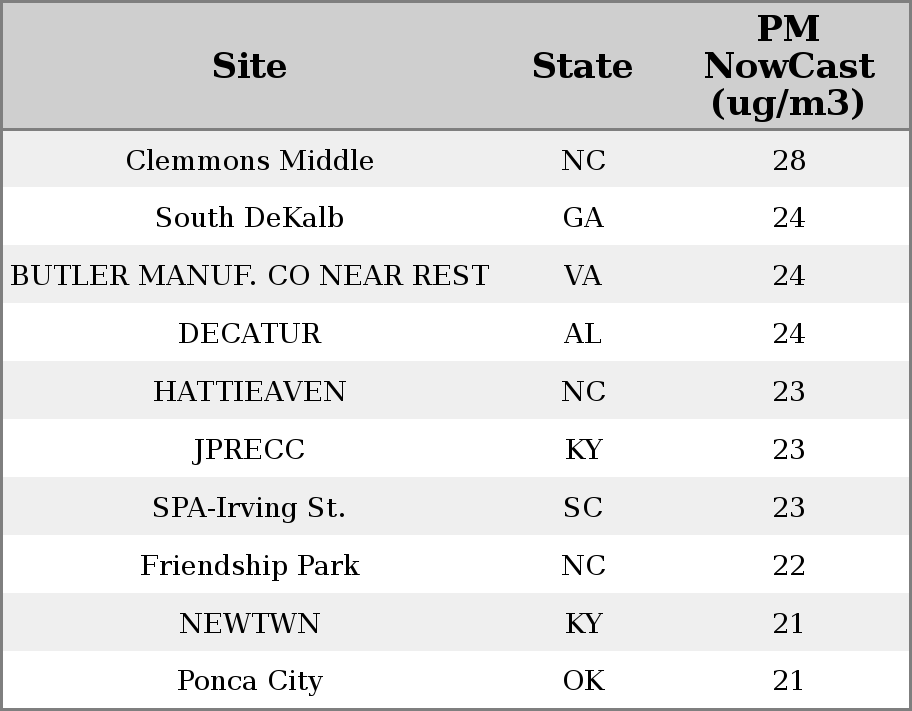
Task: Select the Friendship Park site cell
Action: [x=249, y=566]
